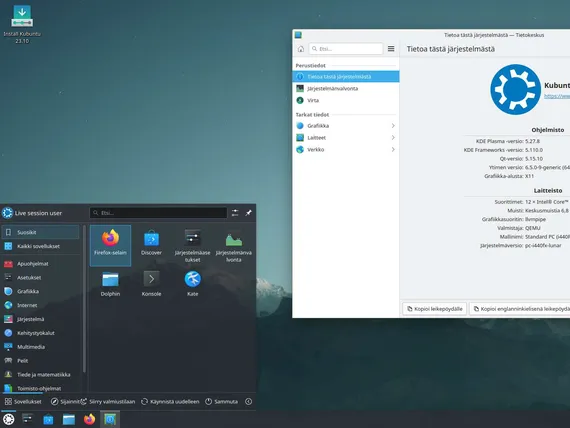Click the Qt-versio: 5.15.10 text

(x=521, y=159)
